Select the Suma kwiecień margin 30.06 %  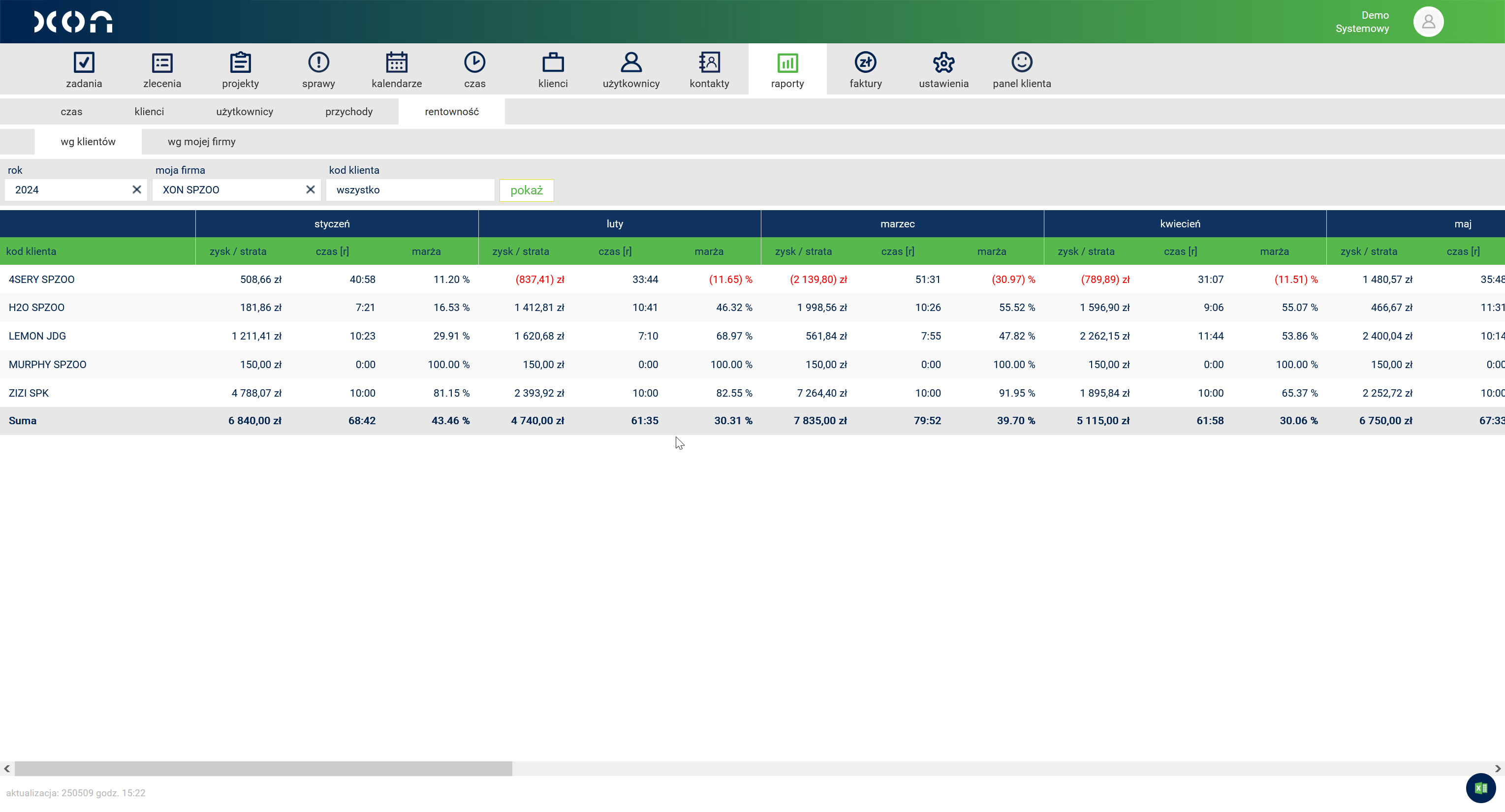click(1298, 421)
